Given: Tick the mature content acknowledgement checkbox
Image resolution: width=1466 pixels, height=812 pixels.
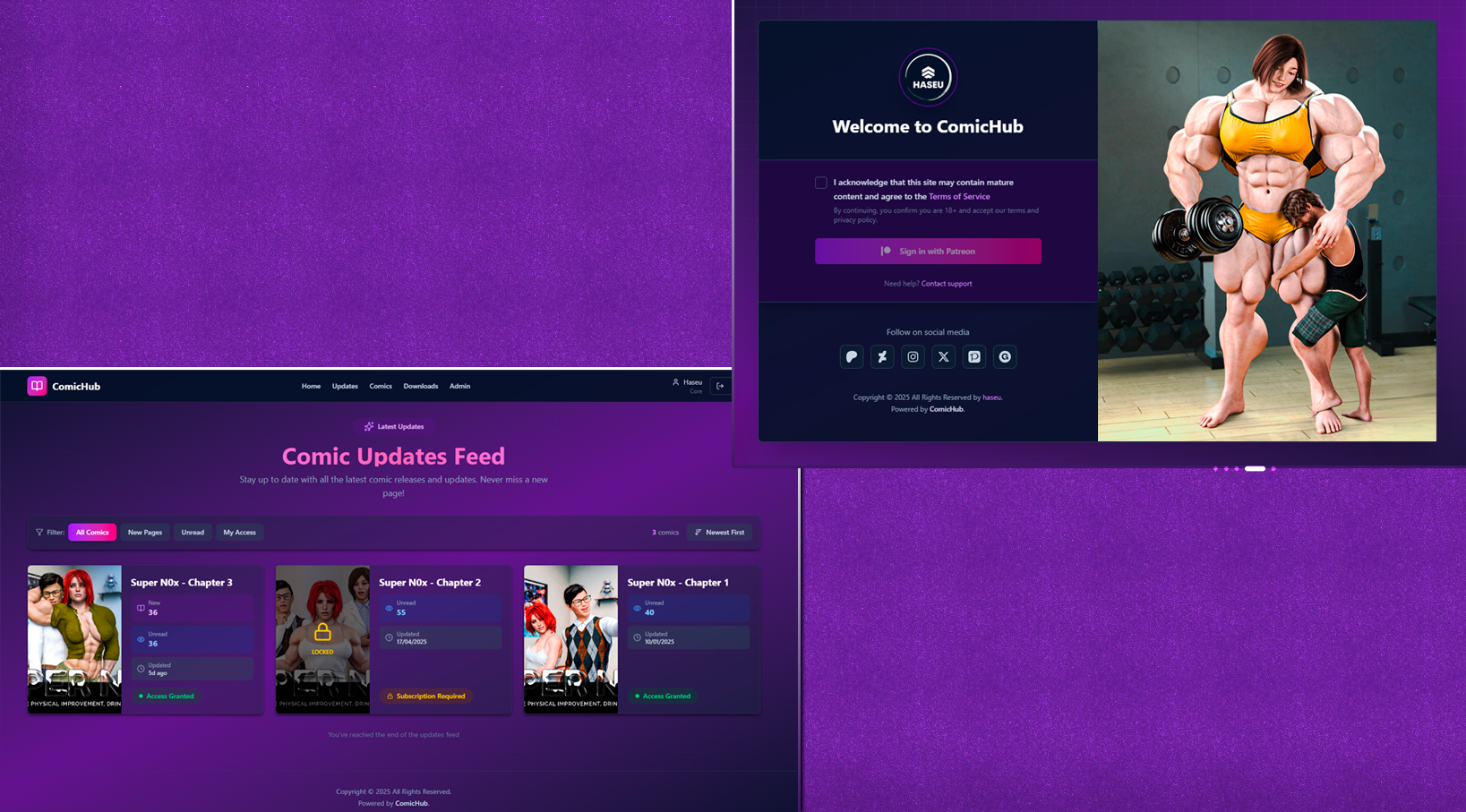Looking at the screenshot, I should tap(820, 183).
